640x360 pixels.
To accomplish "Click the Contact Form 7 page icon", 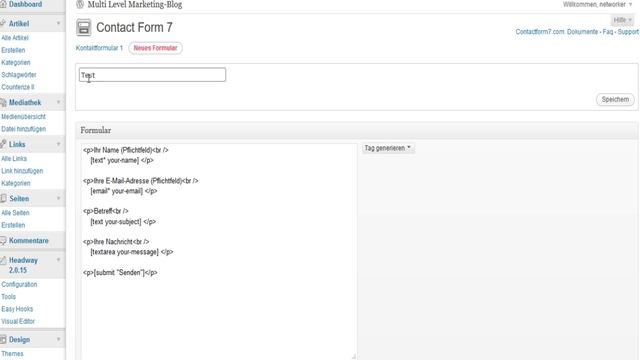I will click(x=84, y=28).
